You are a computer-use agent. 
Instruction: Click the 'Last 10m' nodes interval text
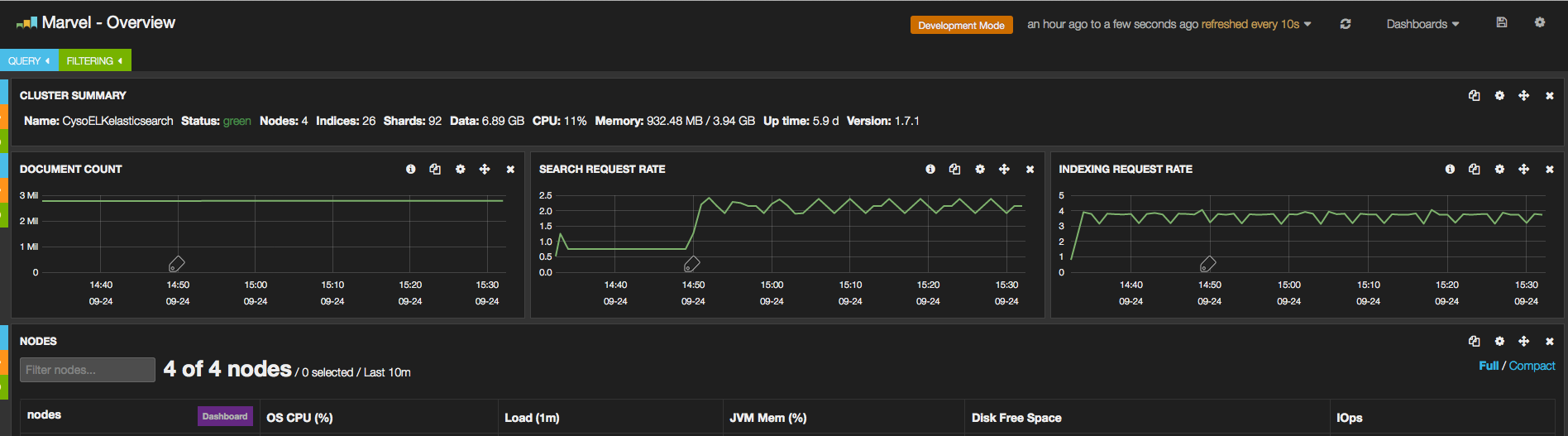[387, 373]
